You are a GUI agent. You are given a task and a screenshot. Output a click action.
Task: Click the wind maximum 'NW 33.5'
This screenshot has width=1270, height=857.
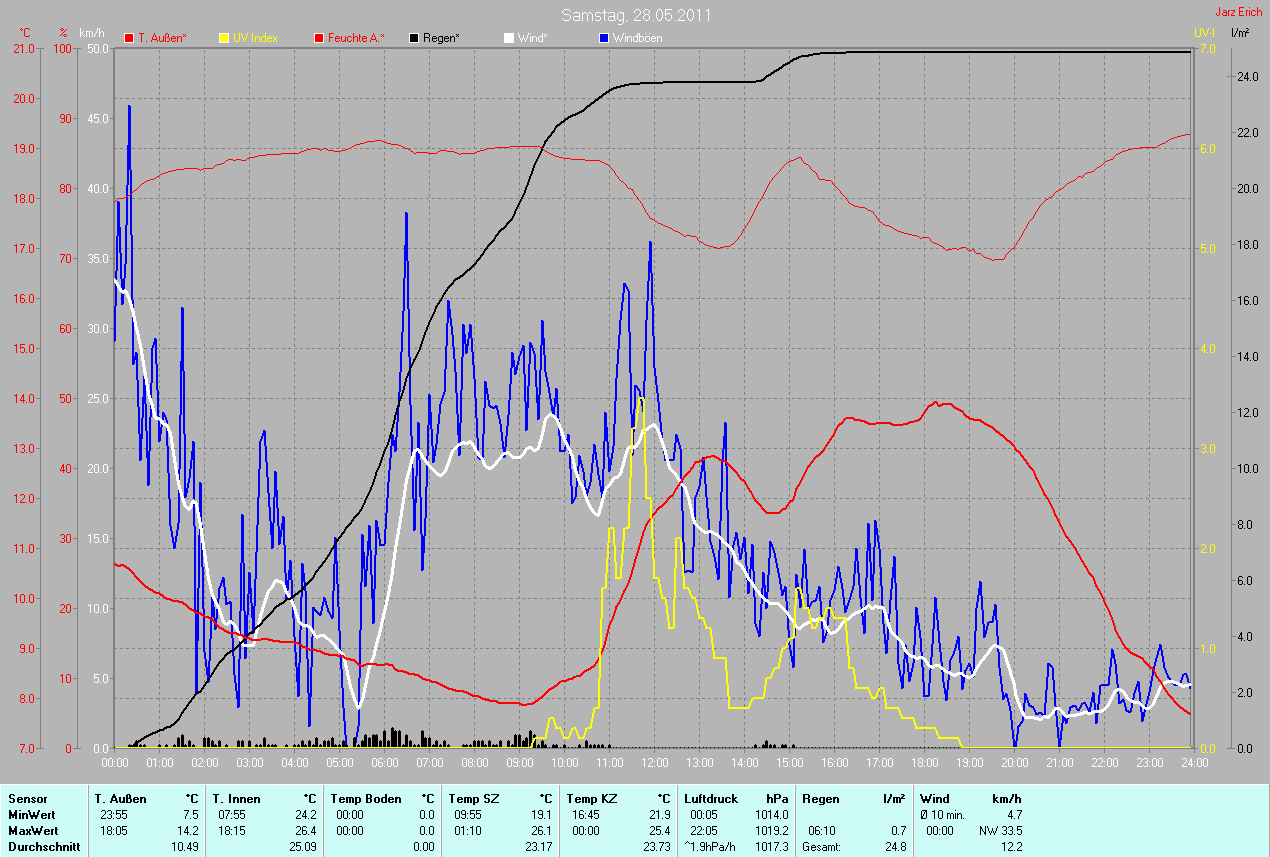click(1002, 831)
